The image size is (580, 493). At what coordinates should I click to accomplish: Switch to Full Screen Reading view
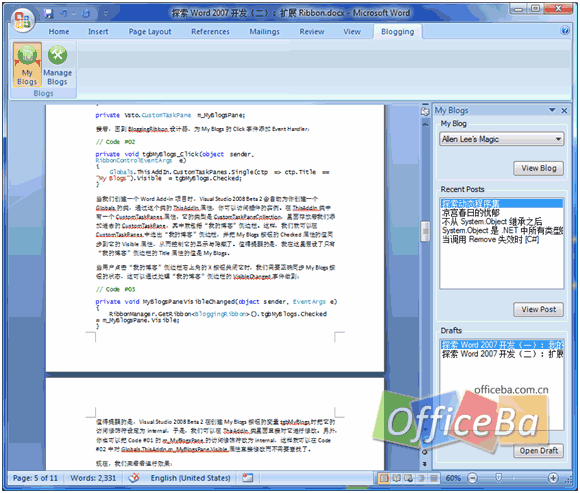[x=397, y=479]
